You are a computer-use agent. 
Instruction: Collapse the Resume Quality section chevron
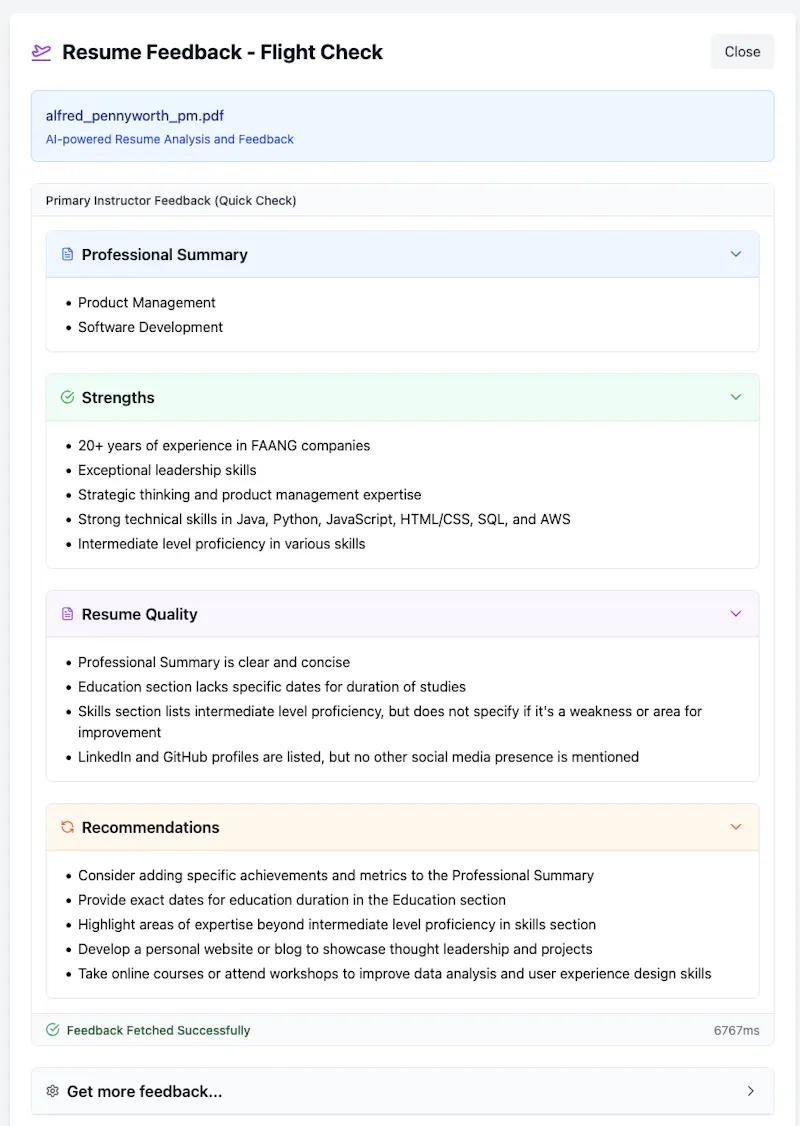(x=736, y=614)
